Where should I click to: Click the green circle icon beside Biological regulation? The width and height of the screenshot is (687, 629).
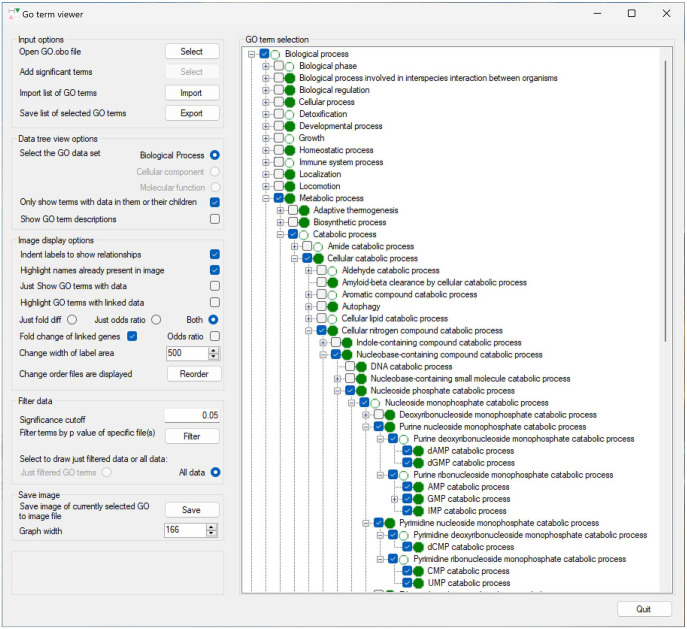[x=290, y=90]
